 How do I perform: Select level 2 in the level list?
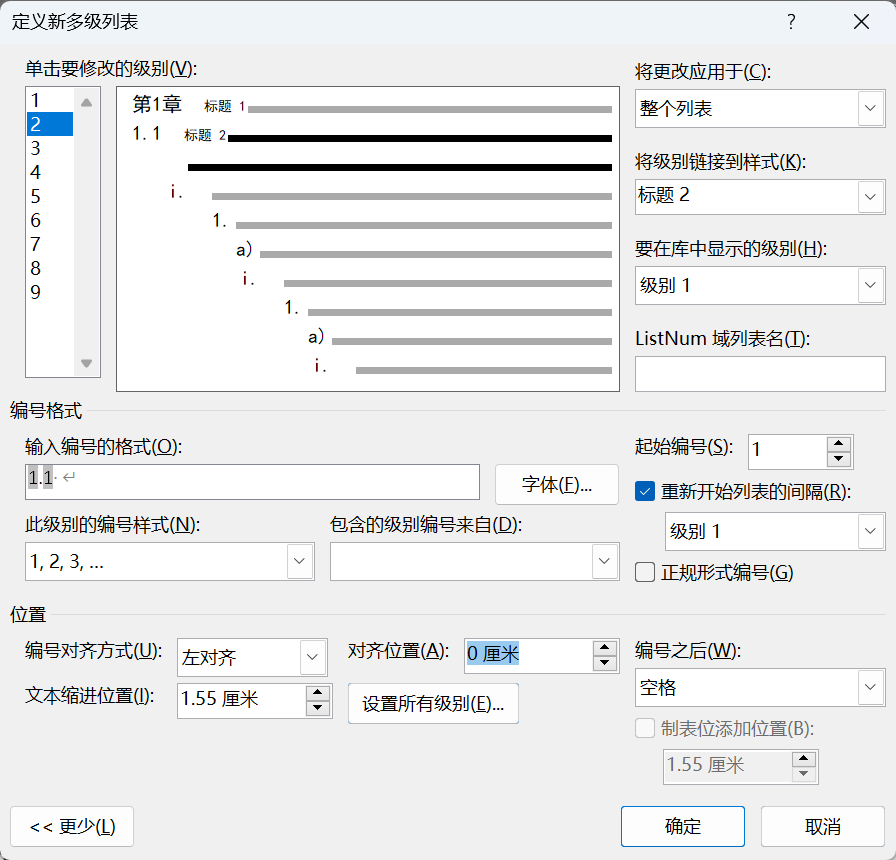coord(50,124)
